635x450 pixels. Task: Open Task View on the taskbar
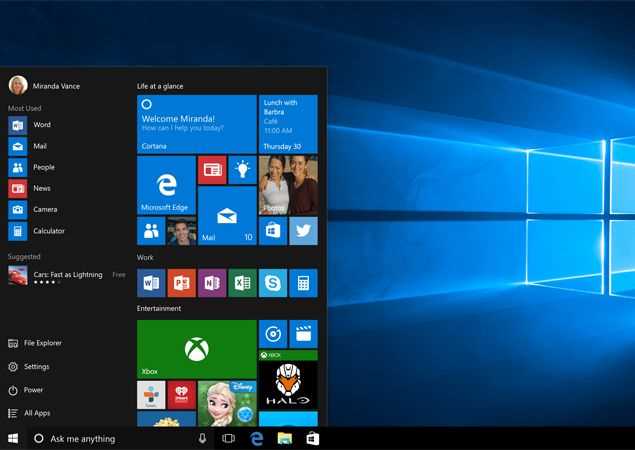point(228,439)
